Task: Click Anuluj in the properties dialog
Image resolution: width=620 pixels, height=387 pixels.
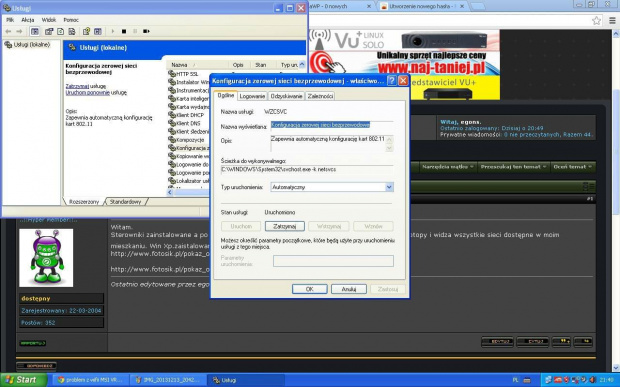Action: point(349,289)
